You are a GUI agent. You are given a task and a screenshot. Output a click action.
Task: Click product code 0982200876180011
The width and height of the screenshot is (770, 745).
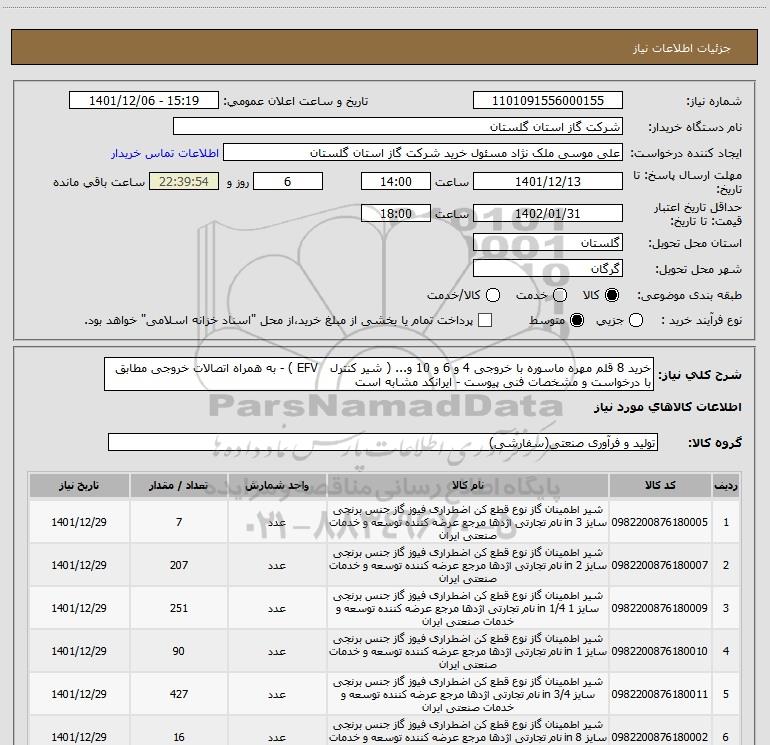coord(660,694)
